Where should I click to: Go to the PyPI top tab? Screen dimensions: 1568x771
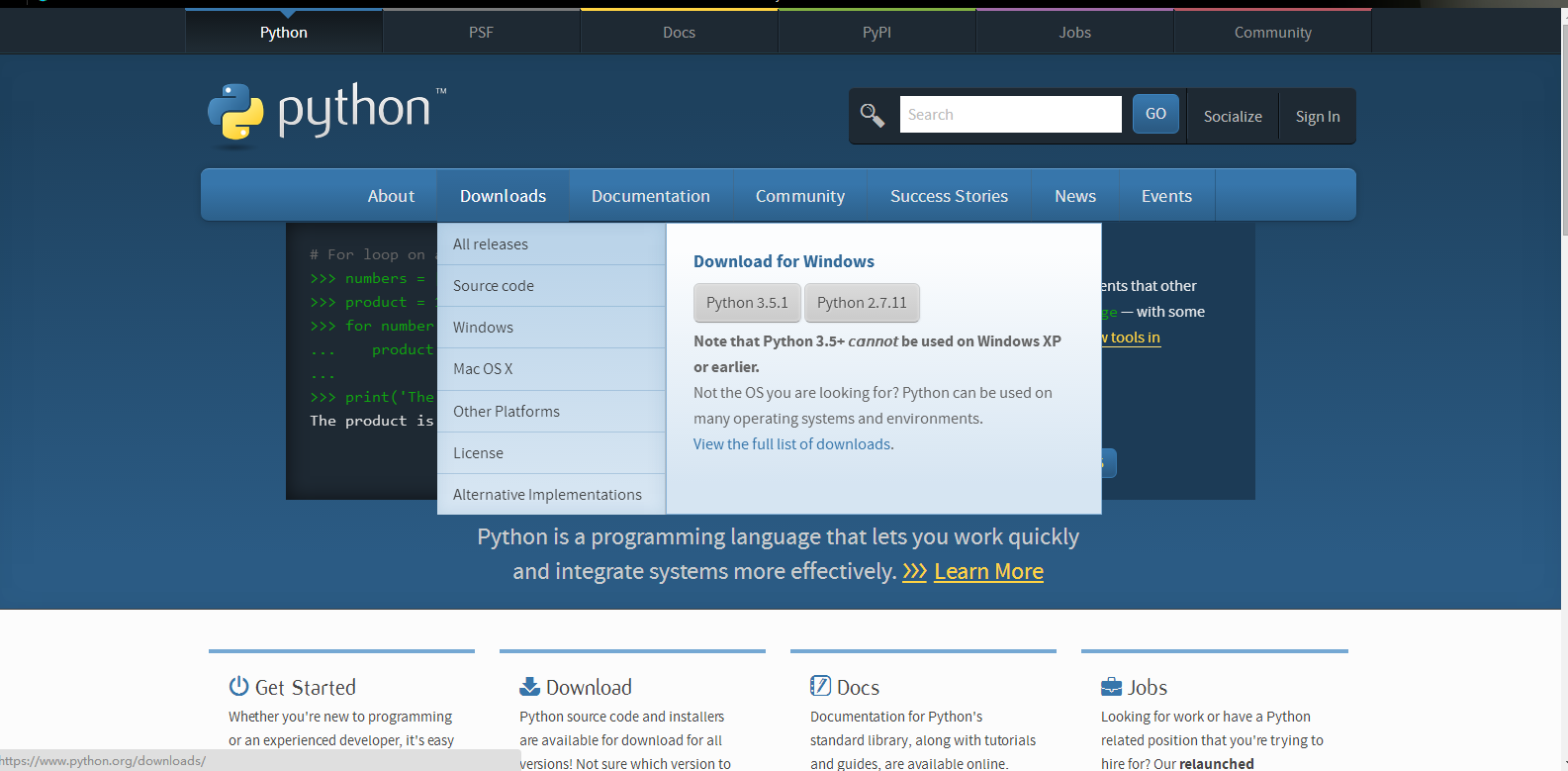tap(876, 32)
